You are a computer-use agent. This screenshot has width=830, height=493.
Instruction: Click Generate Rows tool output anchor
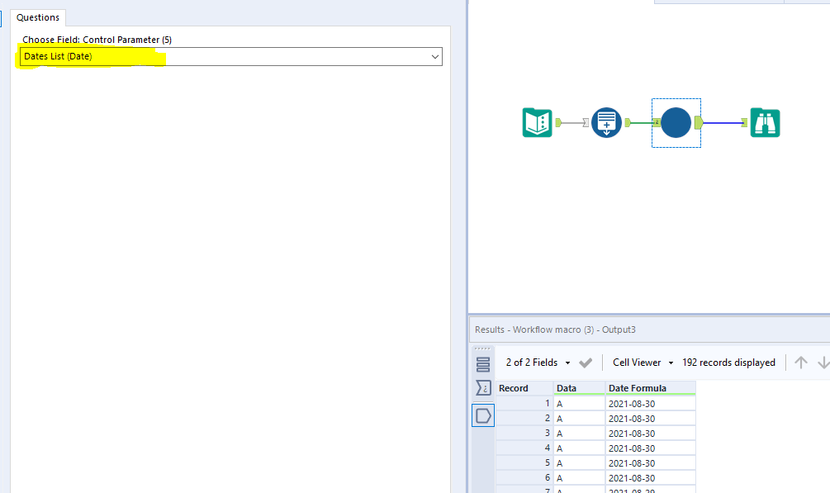pyautogui.click(x=627, y=123)
